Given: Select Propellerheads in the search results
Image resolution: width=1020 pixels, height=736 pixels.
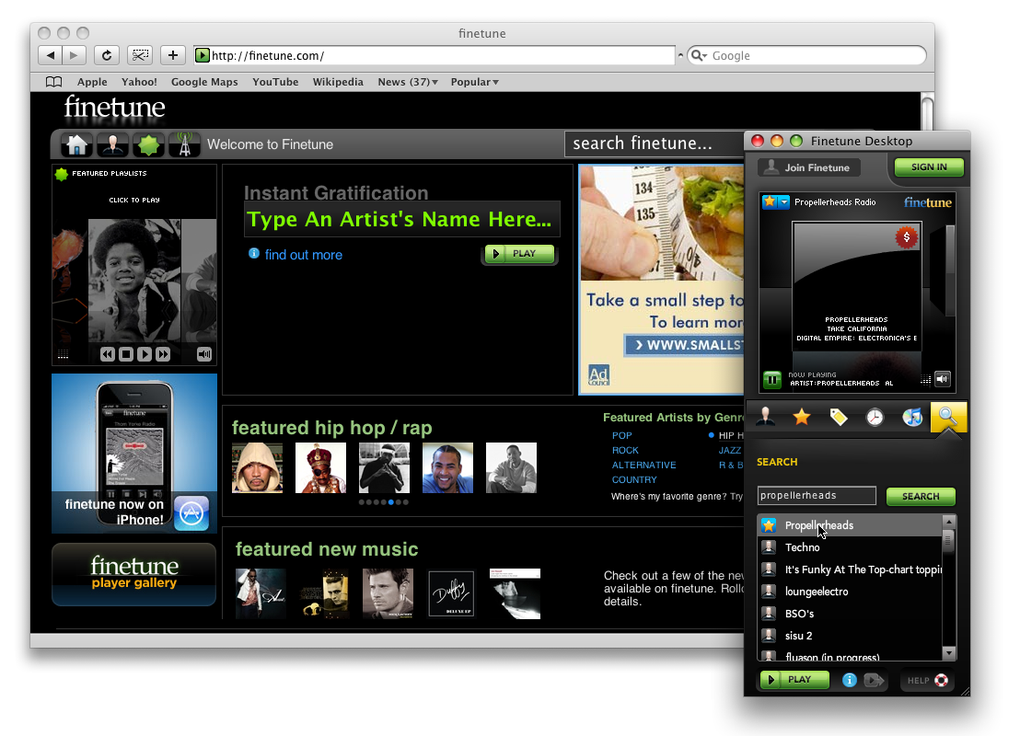Looking at the screenshot, I should point(850,525).
